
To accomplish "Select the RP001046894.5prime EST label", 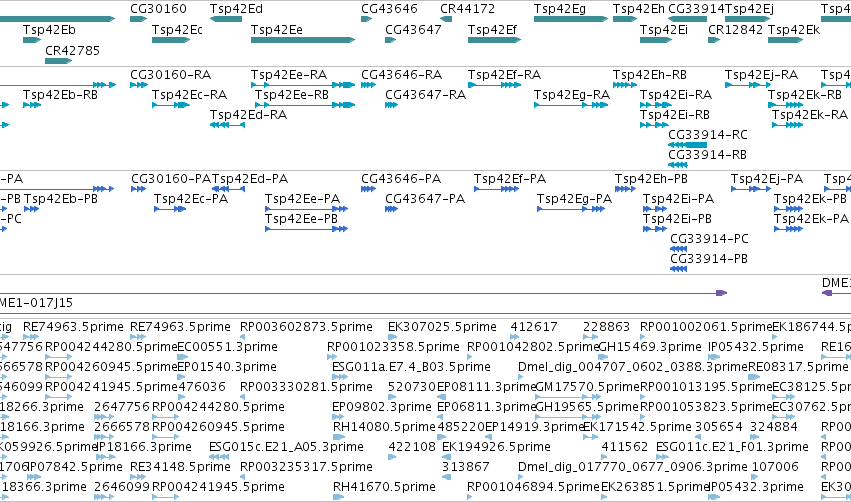I will point(534,487).
